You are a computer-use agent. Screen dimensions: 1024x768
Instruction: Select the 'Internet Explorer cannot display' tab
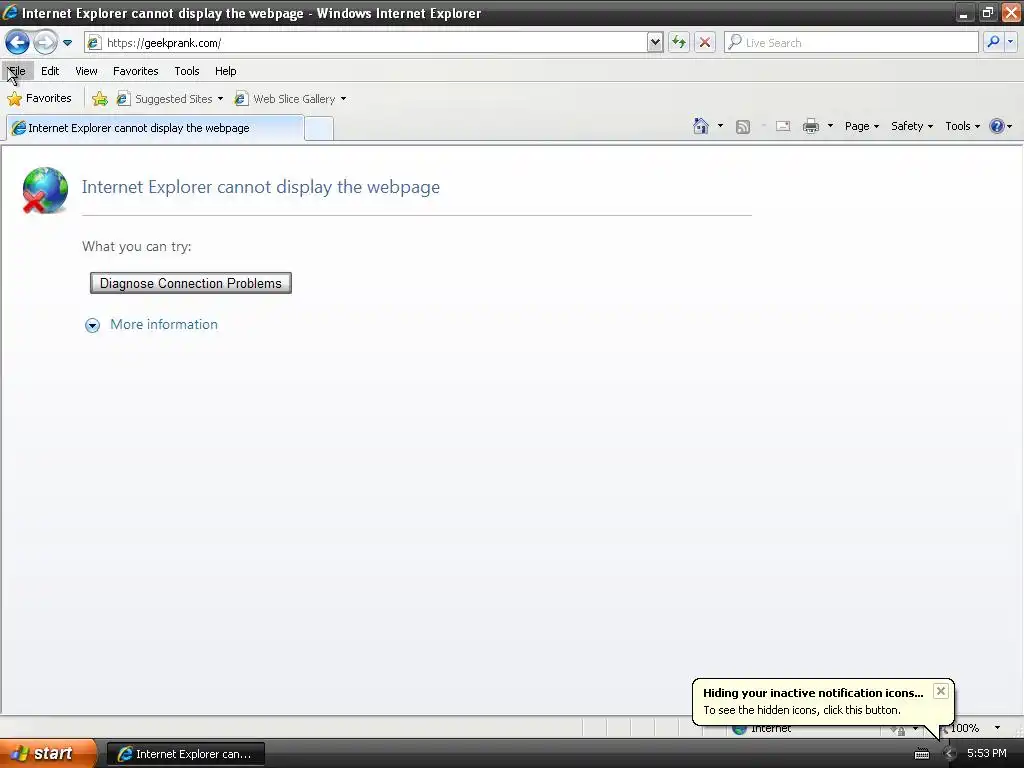coord(155,128)
